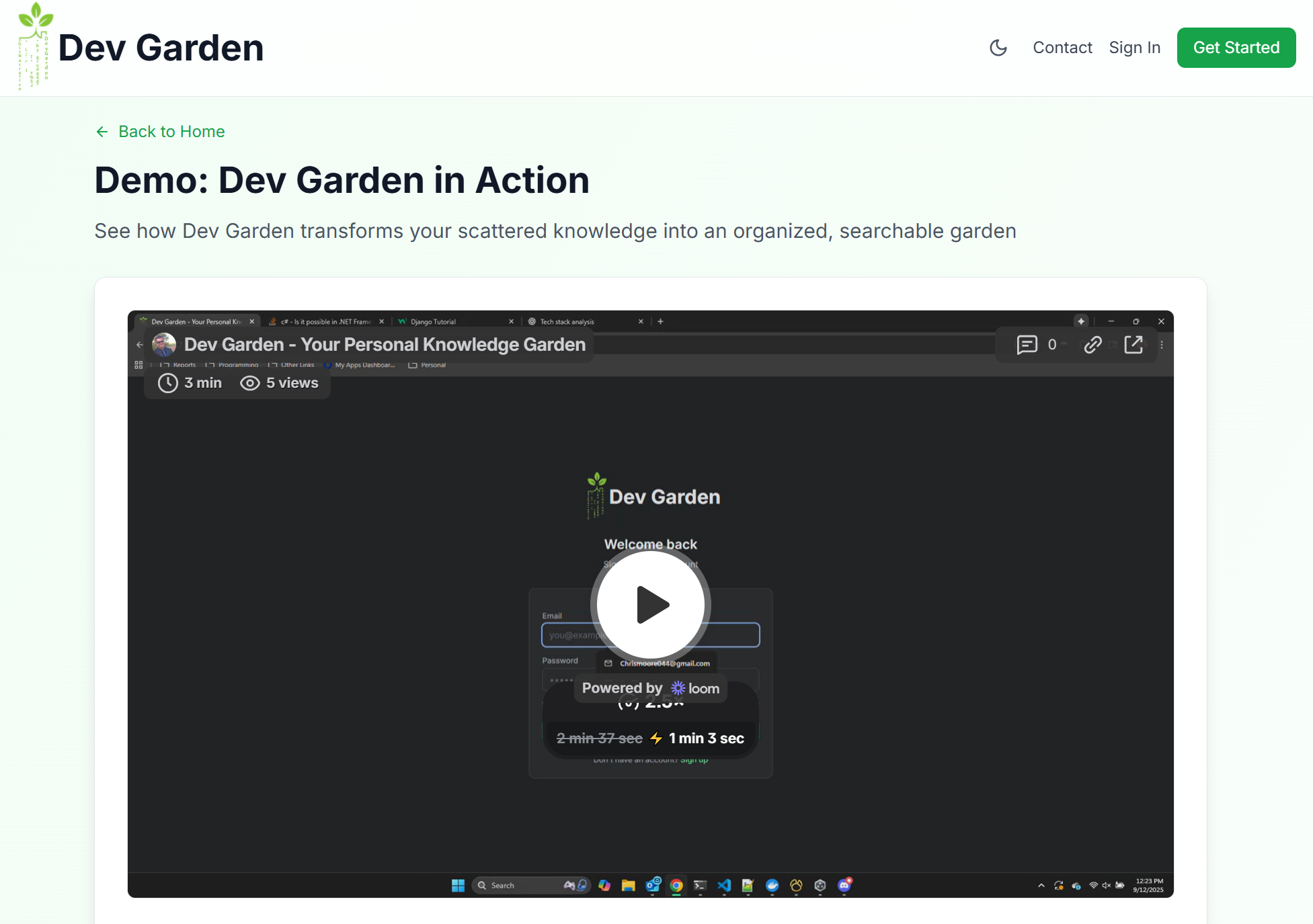The image size is (1313, 924).
Task: Open the Contact page
Action: pyautogui.click(x=1062, y=48)
